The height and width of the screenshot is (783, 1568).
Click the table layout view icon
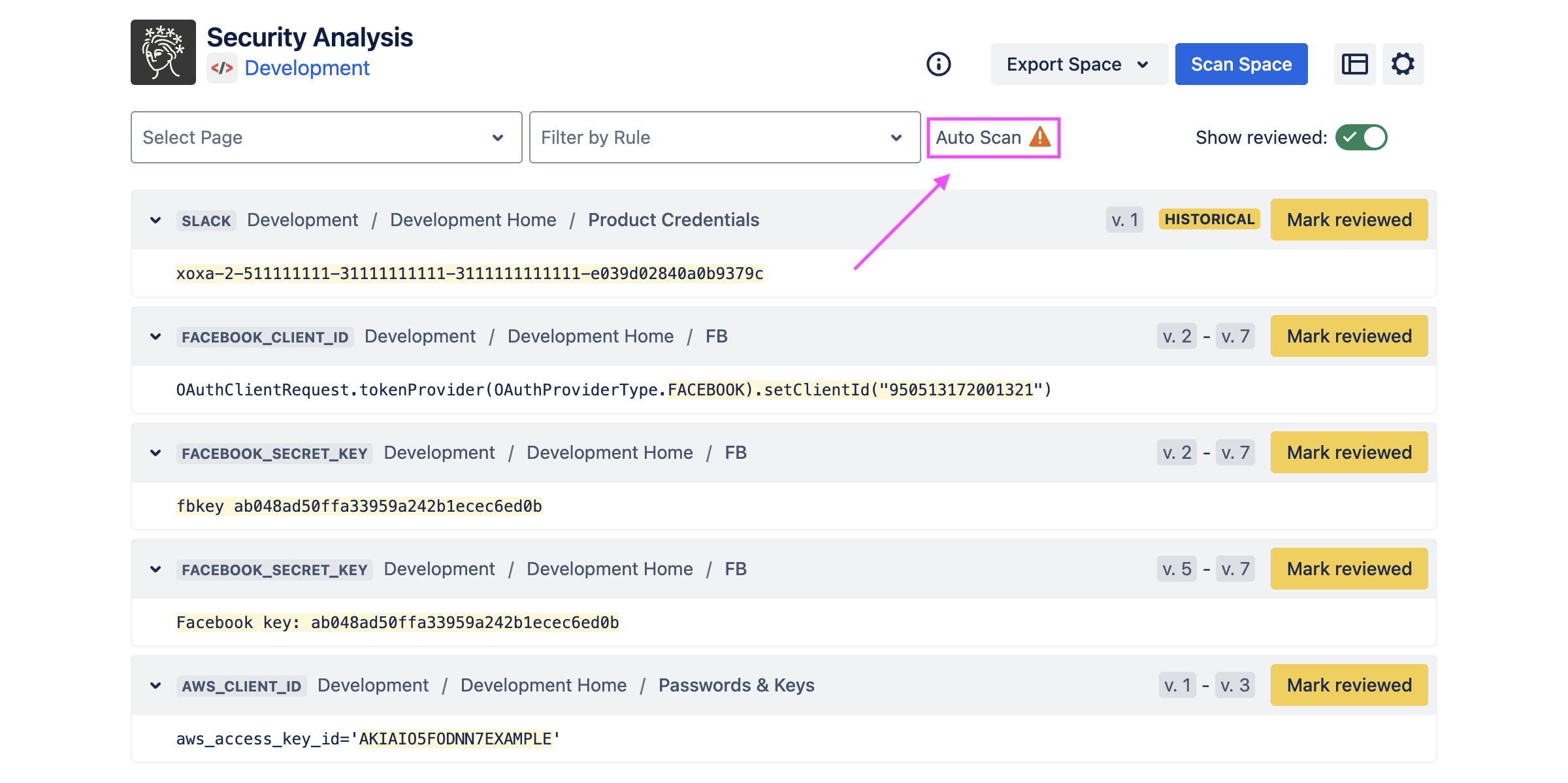point(1354,64)
